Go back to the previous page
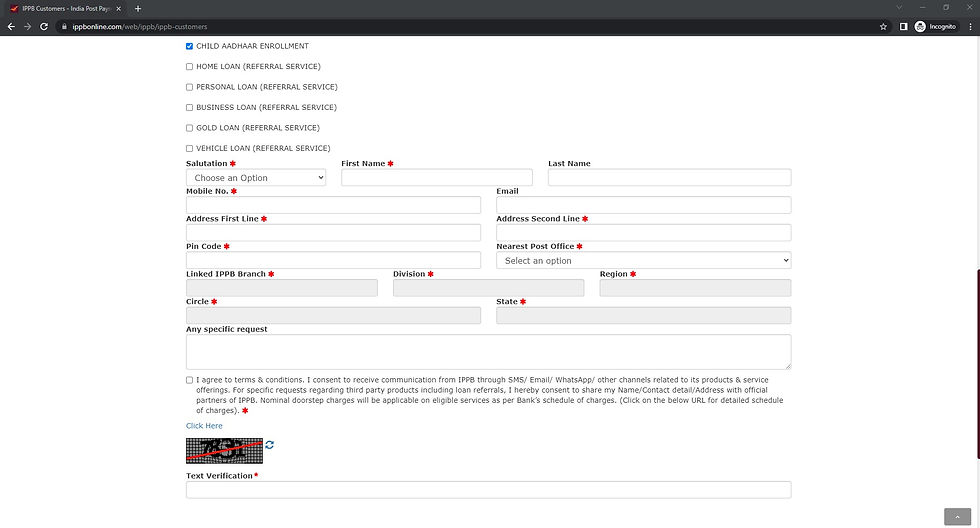 (11, 27)
